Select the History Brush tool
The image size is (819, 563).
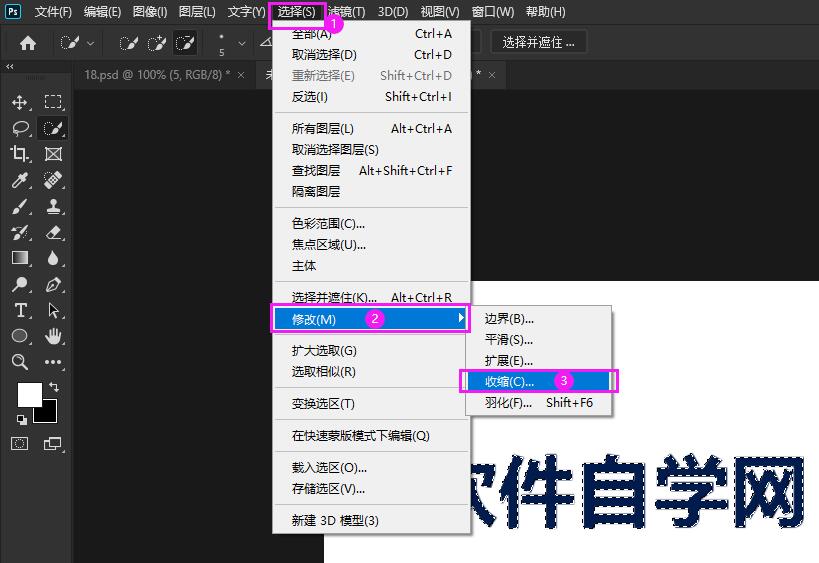pos(20,232)
